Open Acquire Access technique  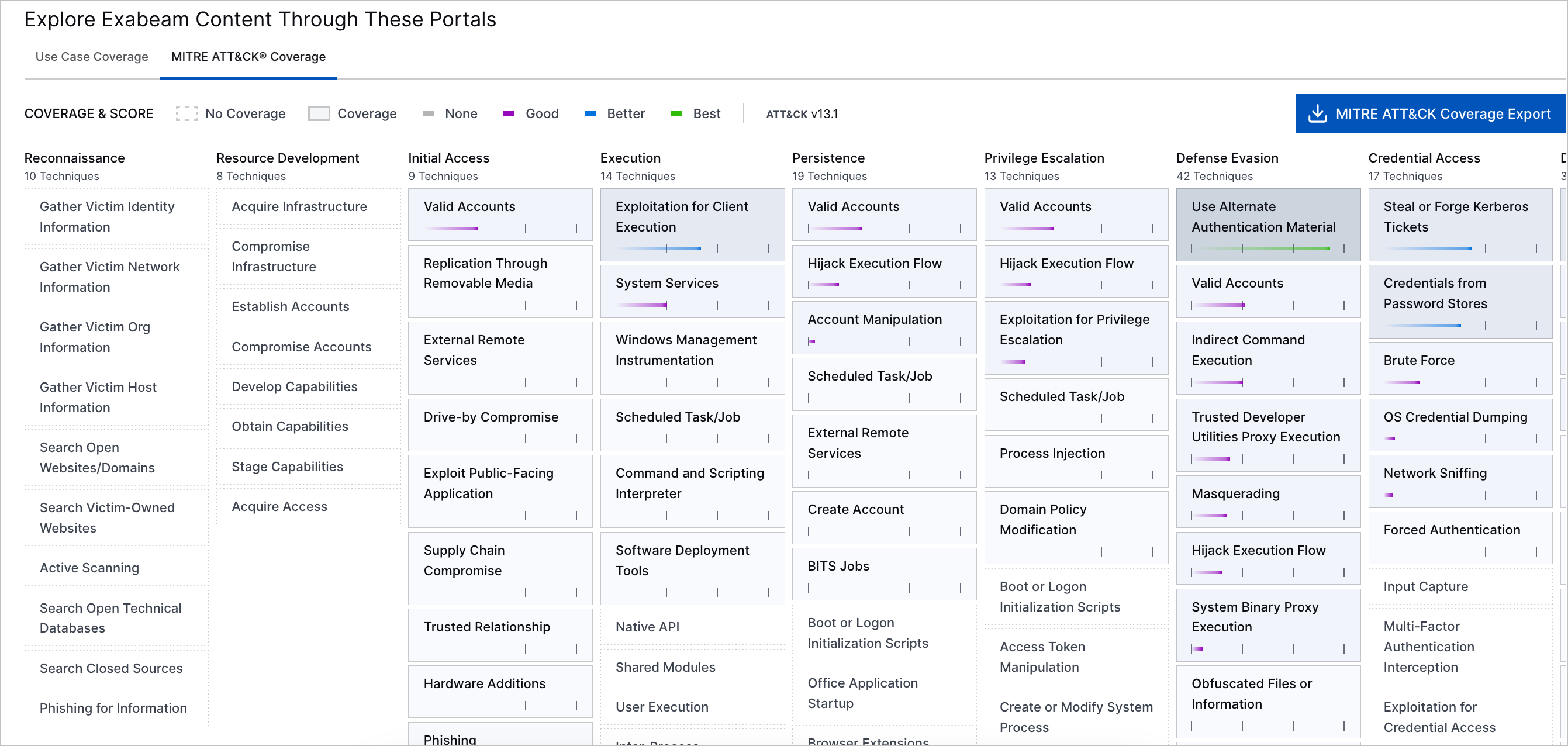(x=309, y=507)
